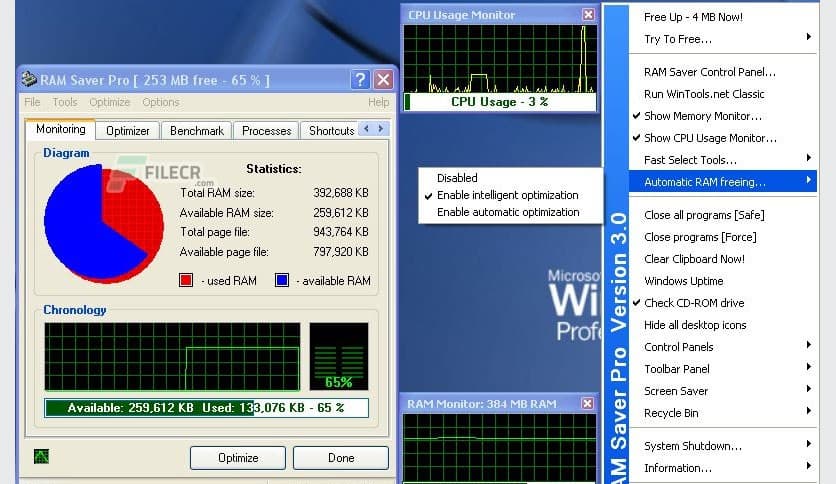Viewport: 836px width, 484px height.
Task: Switch to the Shortcuts tab
Action: [331, 131]
